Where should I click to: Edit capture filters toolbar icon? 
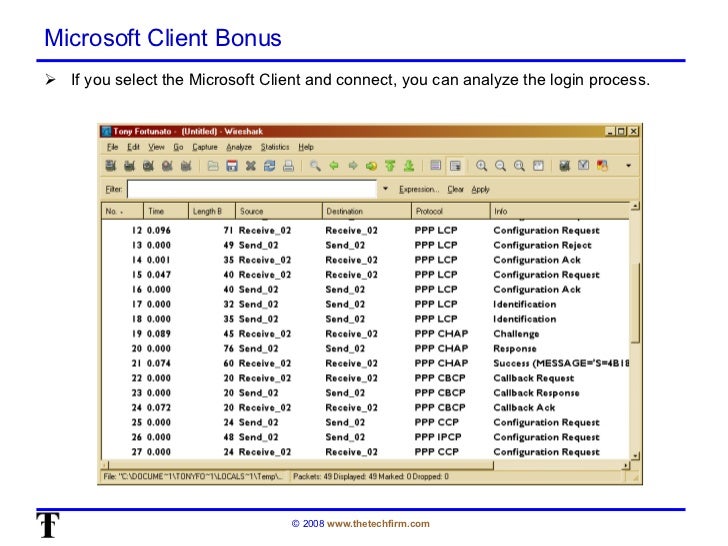565,166
